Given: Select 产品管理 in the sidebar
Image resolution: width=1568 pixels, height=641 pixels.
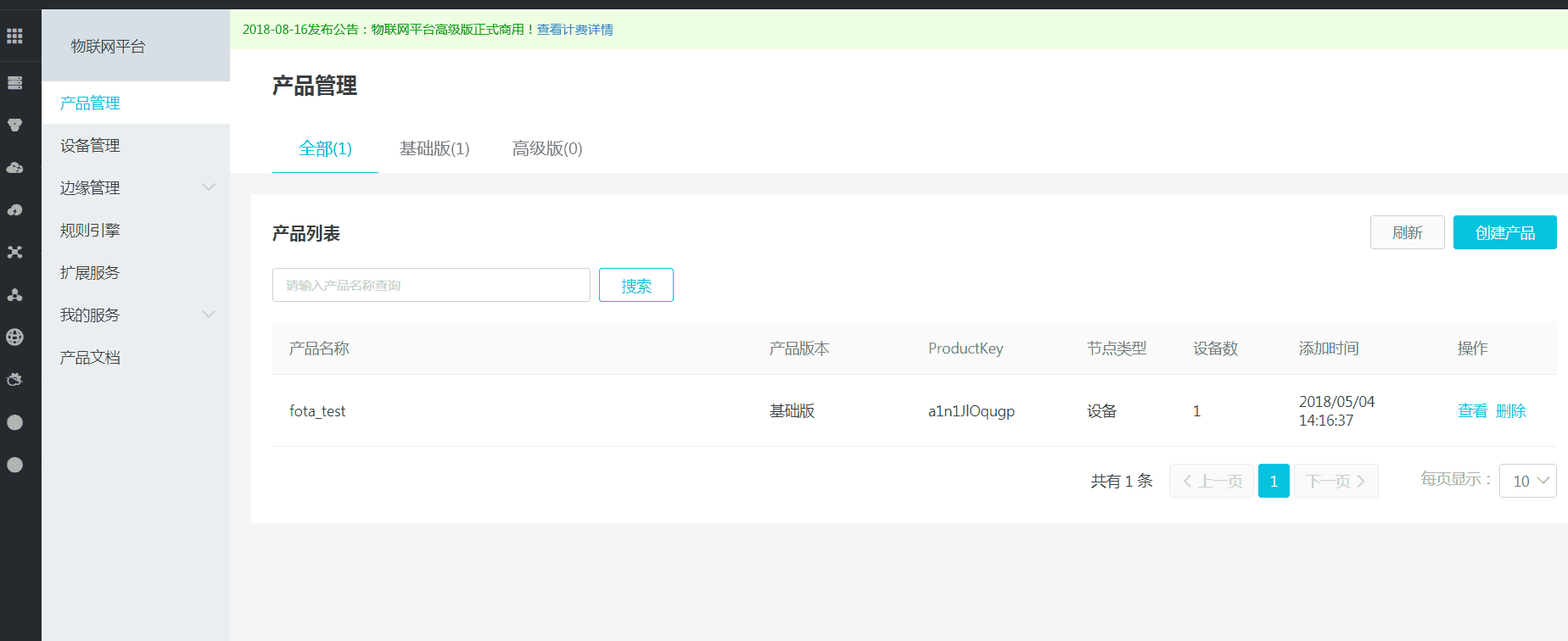Looking at the screenshot, I should 136,103.
